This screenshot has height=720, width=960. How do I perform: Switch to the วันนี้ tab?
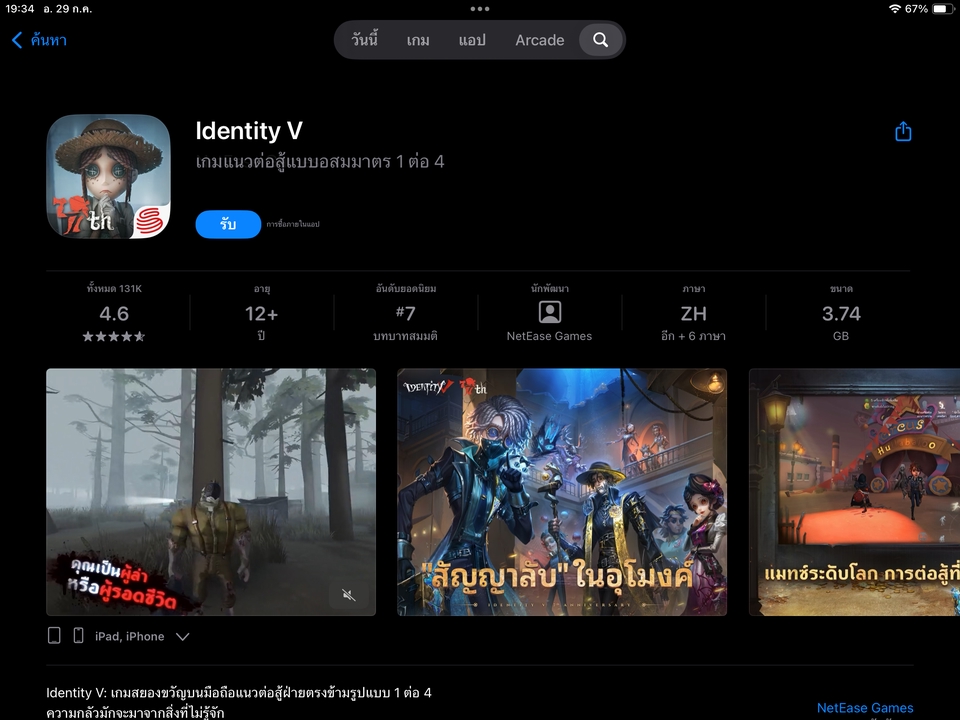coord(365,40)
